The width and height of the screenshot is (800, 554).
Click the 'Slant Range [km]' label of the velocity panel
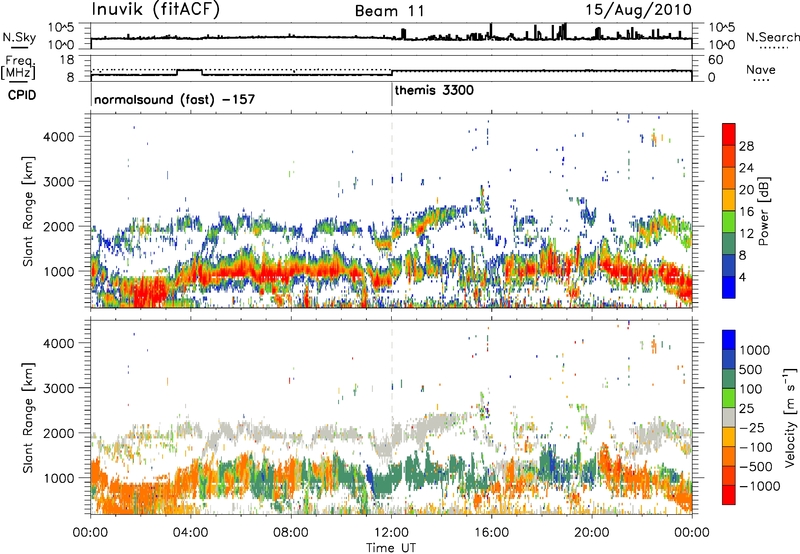(28, 418)
